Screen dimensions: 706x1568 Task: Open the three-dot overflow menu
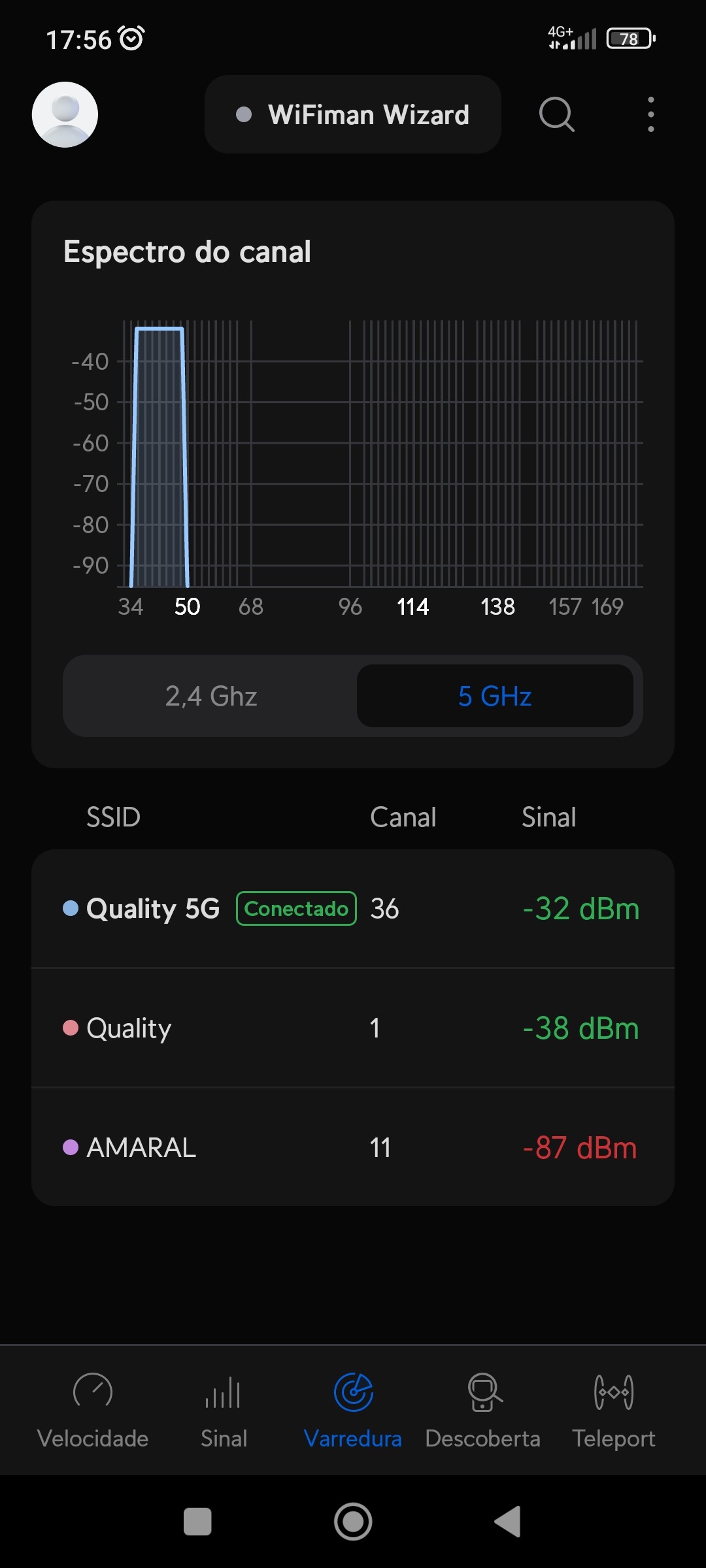[x=650, y=114]
